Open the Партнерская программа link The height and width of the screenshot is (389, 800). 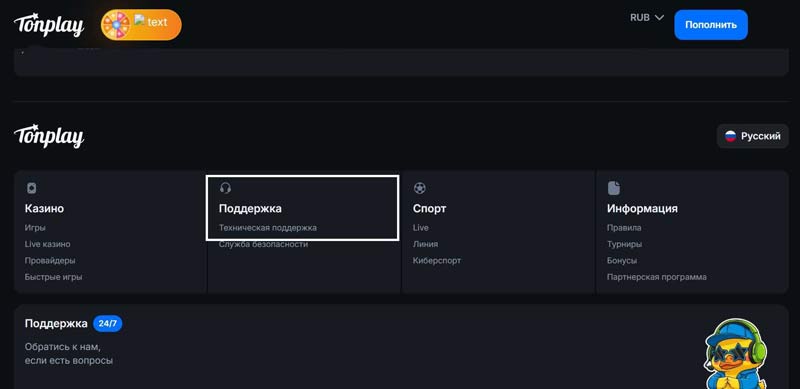657,277
